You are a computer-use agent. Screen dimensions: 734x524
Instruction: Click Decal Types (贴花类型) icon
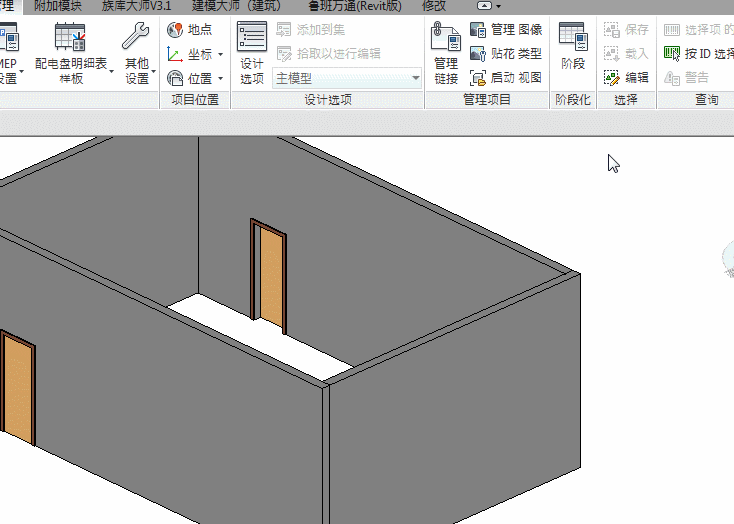[478, 53]
